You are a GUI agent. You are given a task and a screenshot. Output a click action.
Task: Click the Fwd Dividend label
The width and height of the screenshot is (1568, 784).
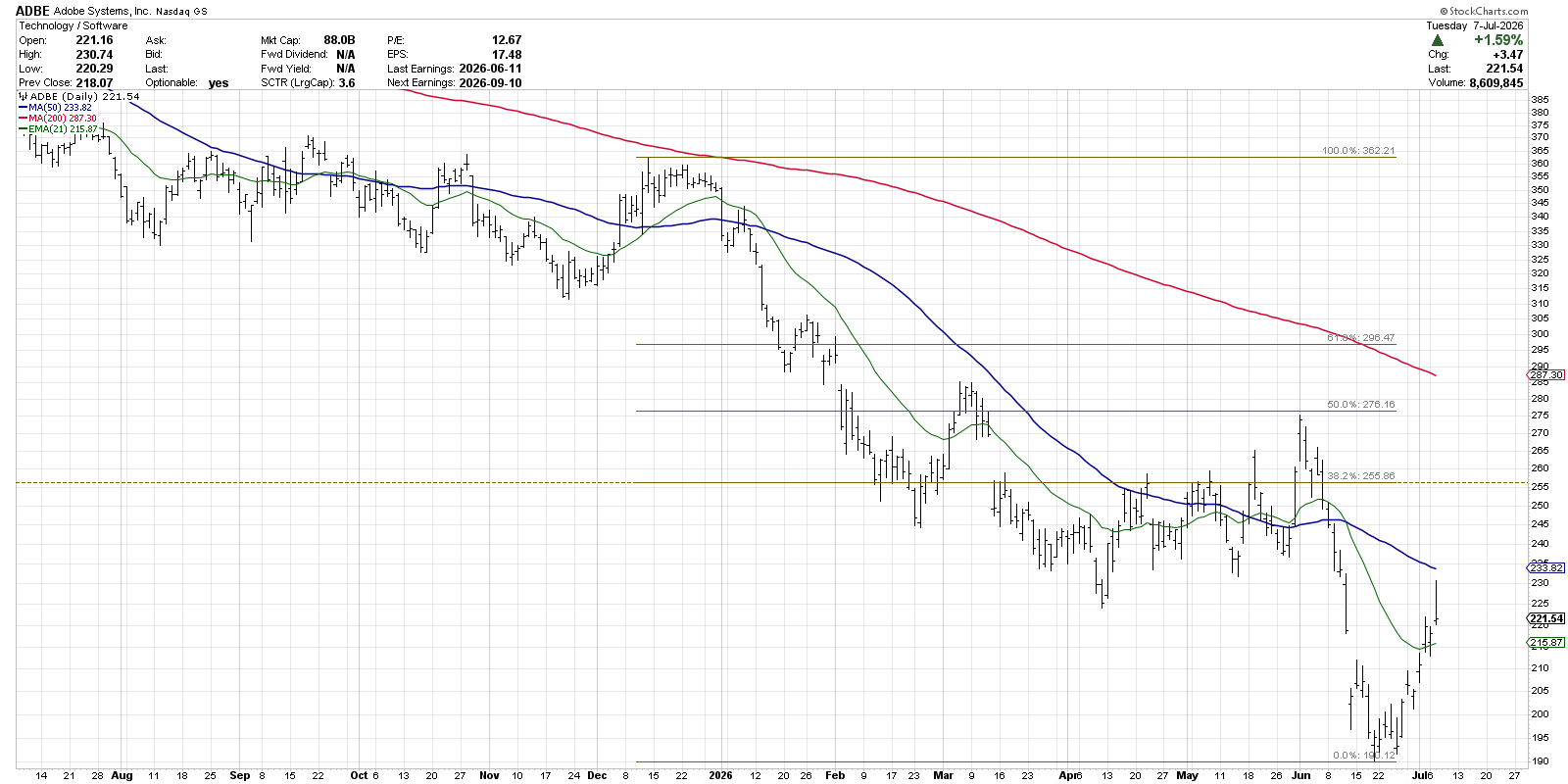tap(294, 55)
